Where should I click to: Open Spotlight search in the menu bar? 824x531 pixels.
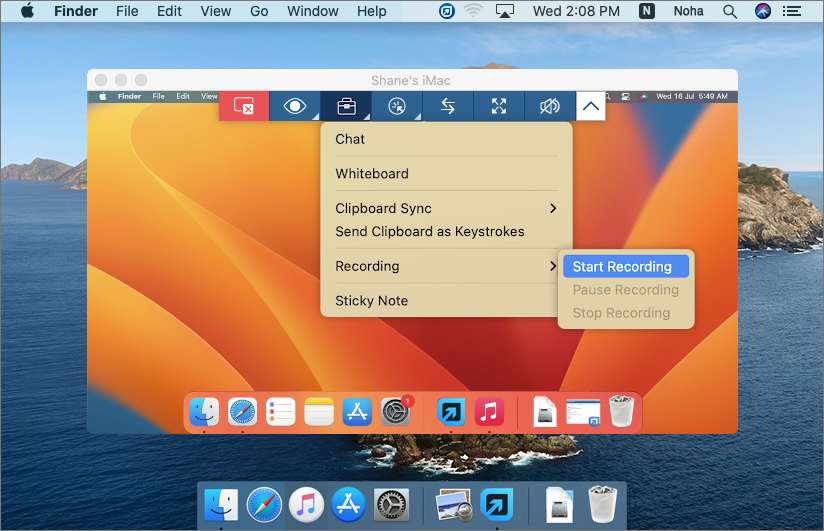pos(731,12)
